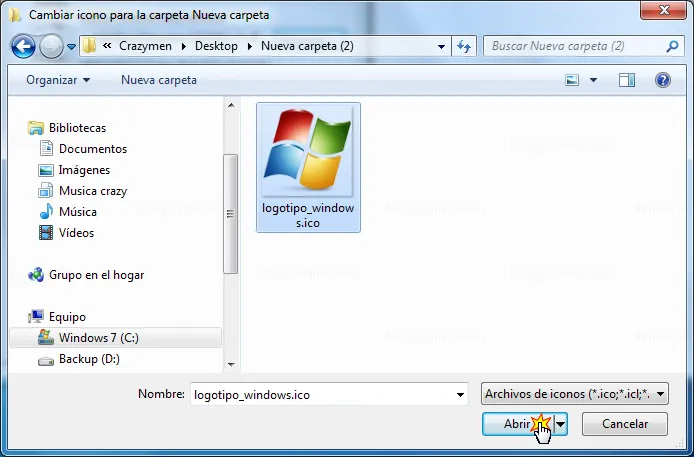The image size is (694, 457).
Task: Click the greyed Forward navigation arrow
Action: 51,46
